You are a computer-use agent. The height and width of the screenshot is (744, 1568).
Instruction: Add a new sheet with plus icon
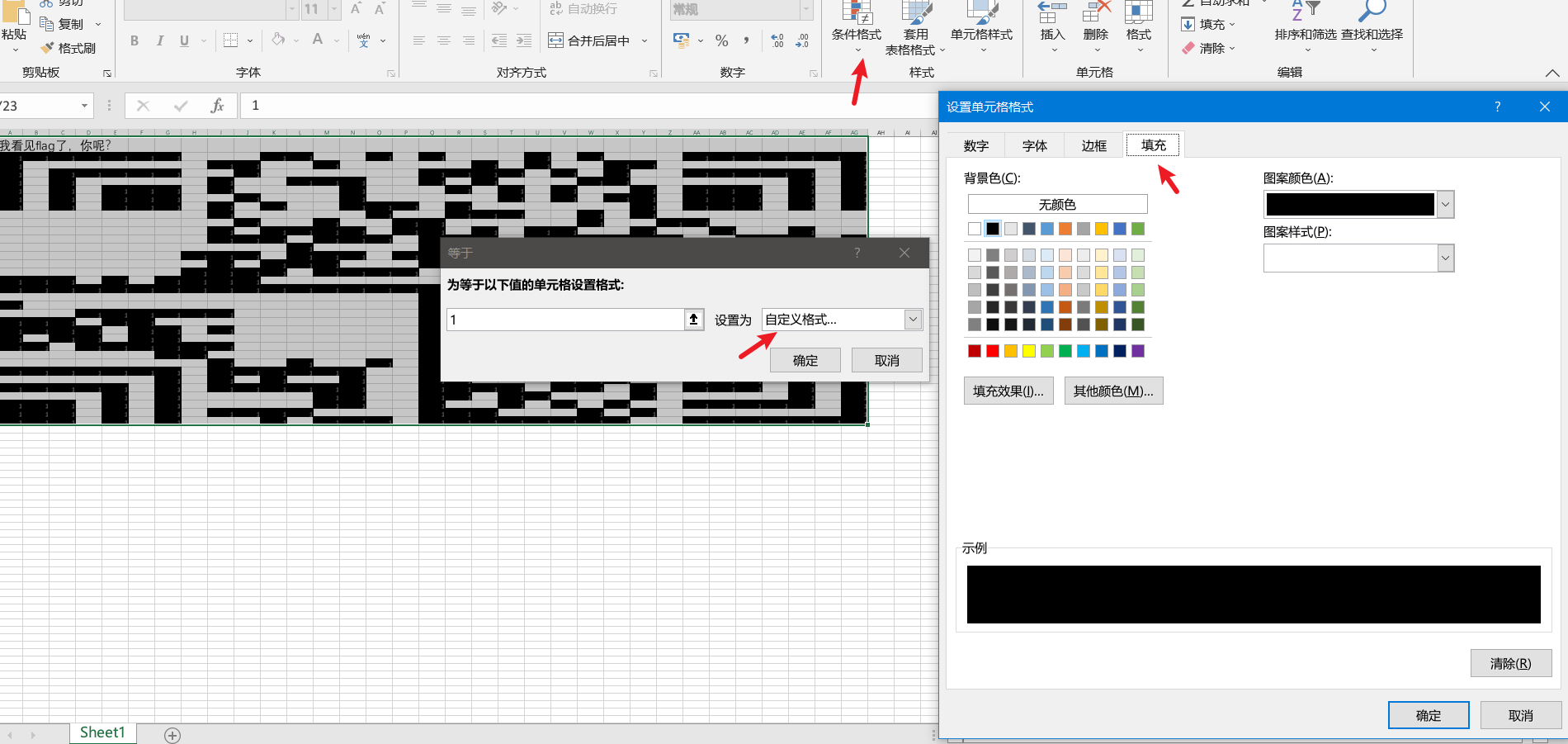coord(172,735)
